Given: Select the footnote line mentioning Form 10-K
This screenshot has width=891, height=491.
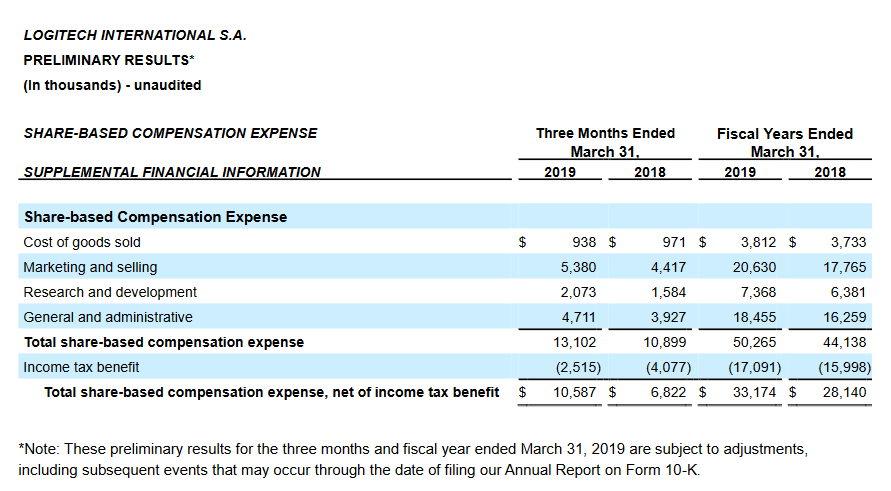Looking at the screenshot, I should point(359,470).
